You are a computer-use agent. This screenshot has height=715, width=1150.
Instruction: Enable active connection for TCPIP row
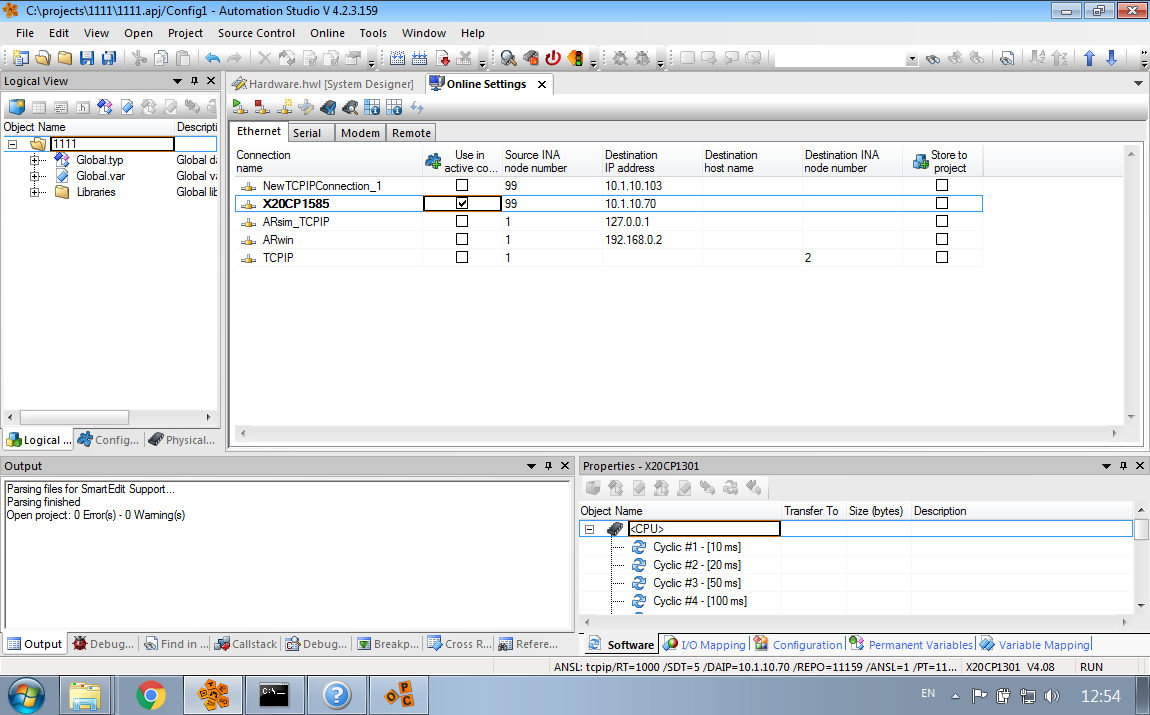coord(462,257)
